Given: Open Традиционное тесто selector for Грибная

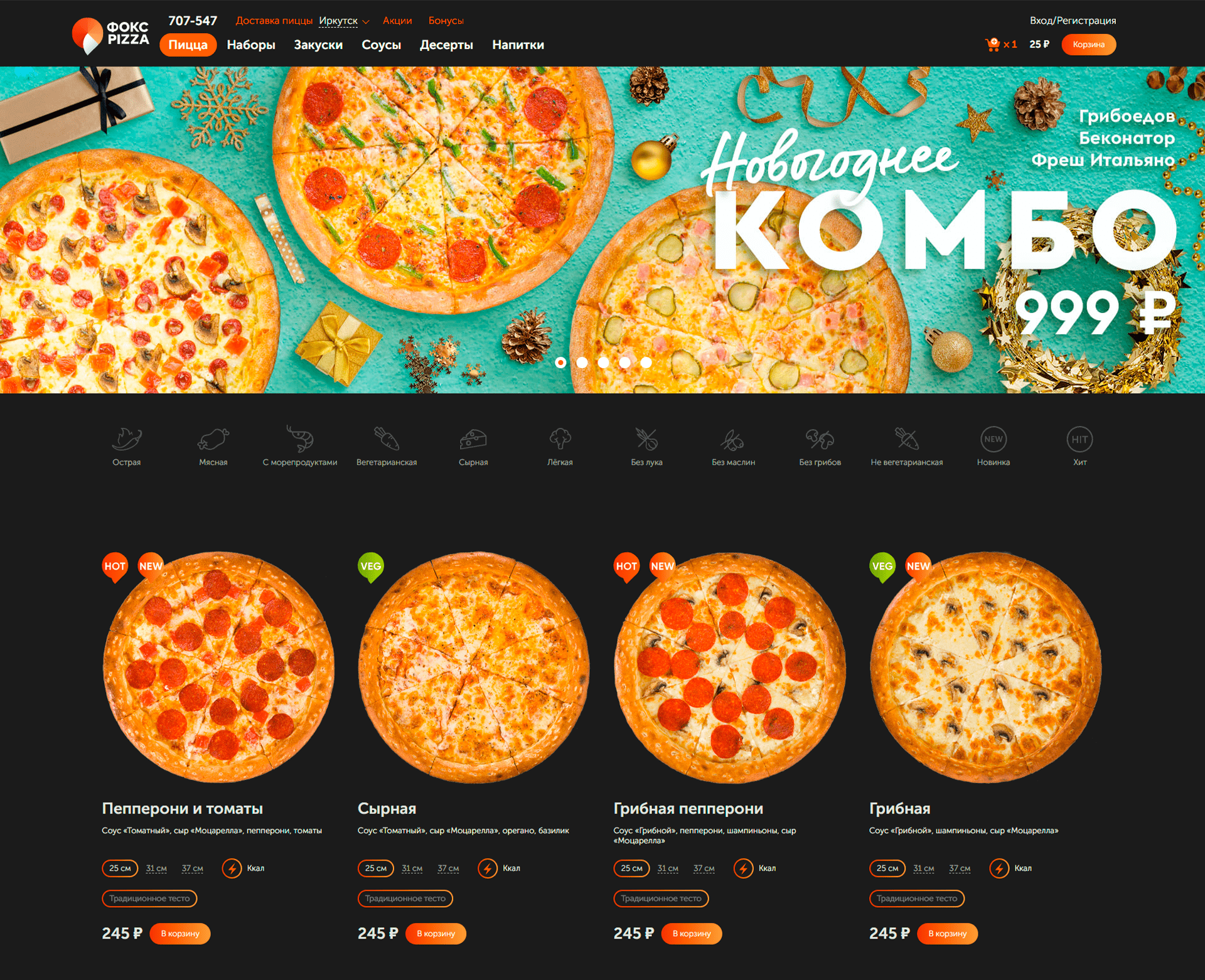Looking at the screenshot, I should 916,898.
